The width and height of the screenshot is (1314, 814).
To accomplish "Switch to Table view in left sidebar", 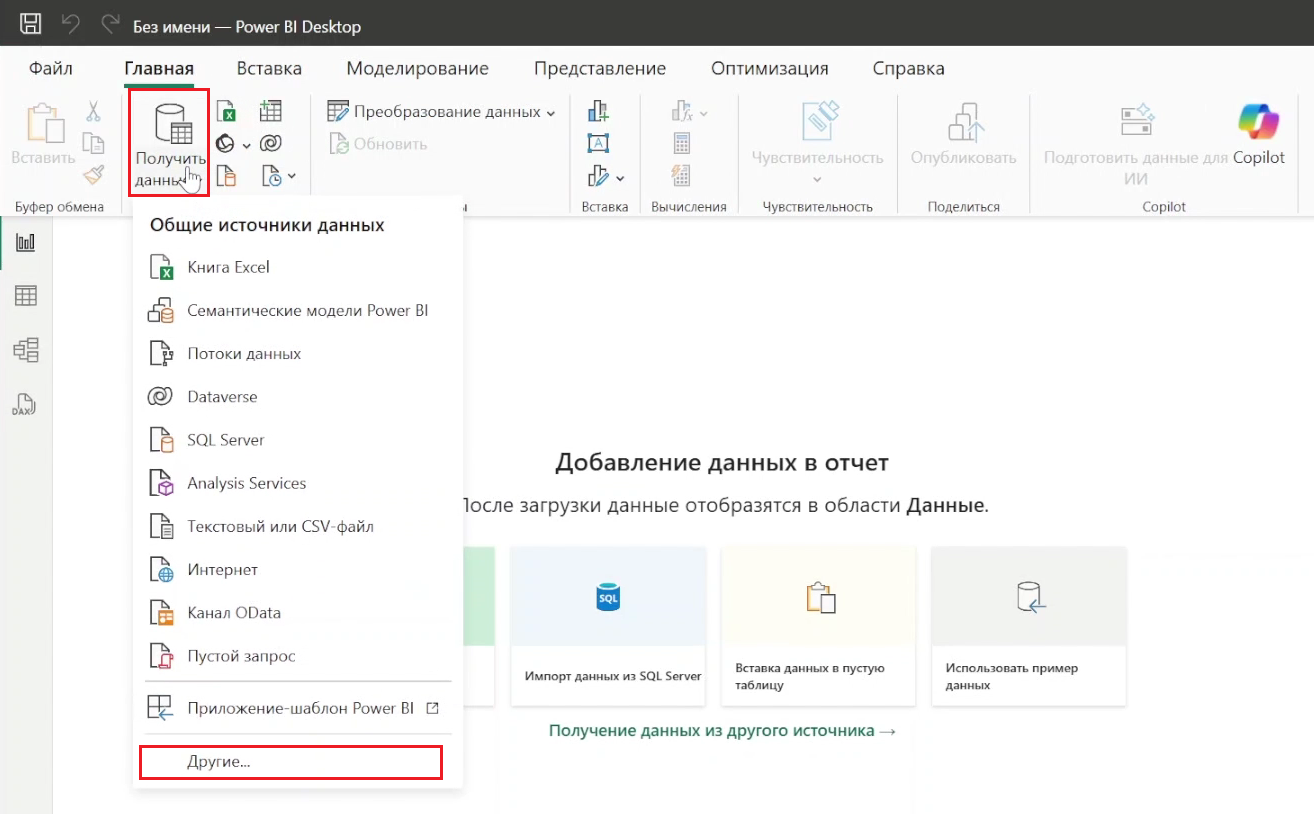I will [25, 296].
